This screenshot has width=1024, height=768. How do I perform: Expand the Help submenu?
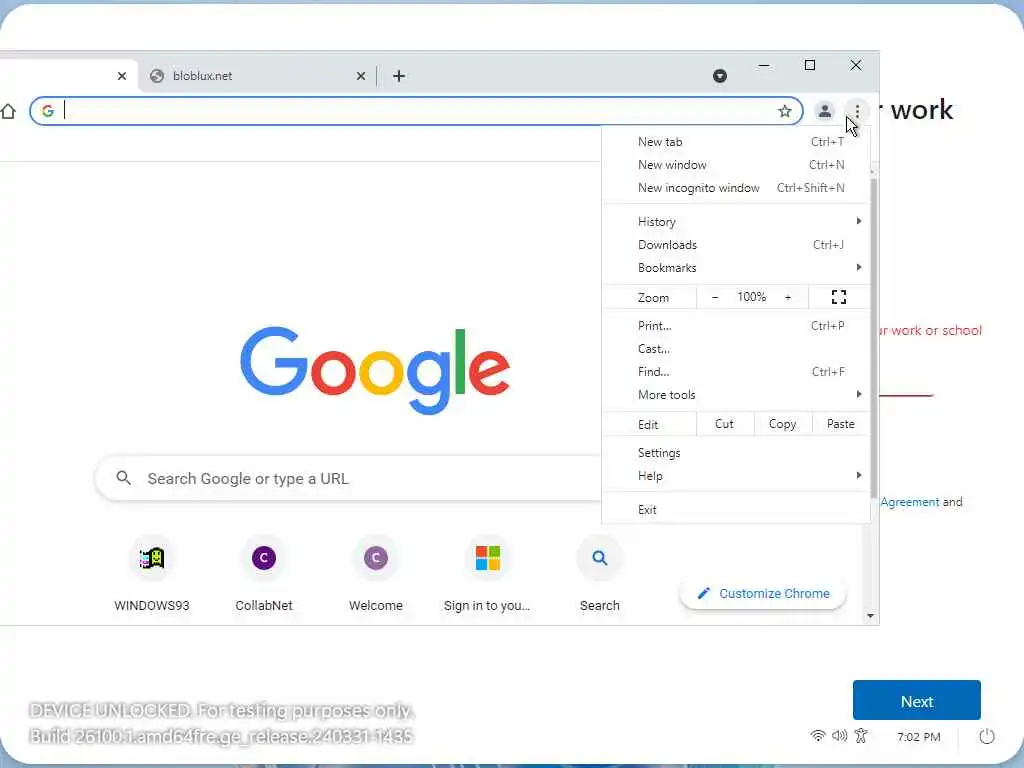point(736,476)
